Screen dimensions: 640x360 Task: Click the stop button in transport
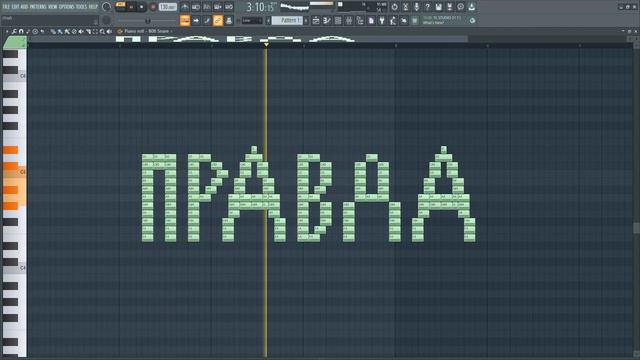142,7
